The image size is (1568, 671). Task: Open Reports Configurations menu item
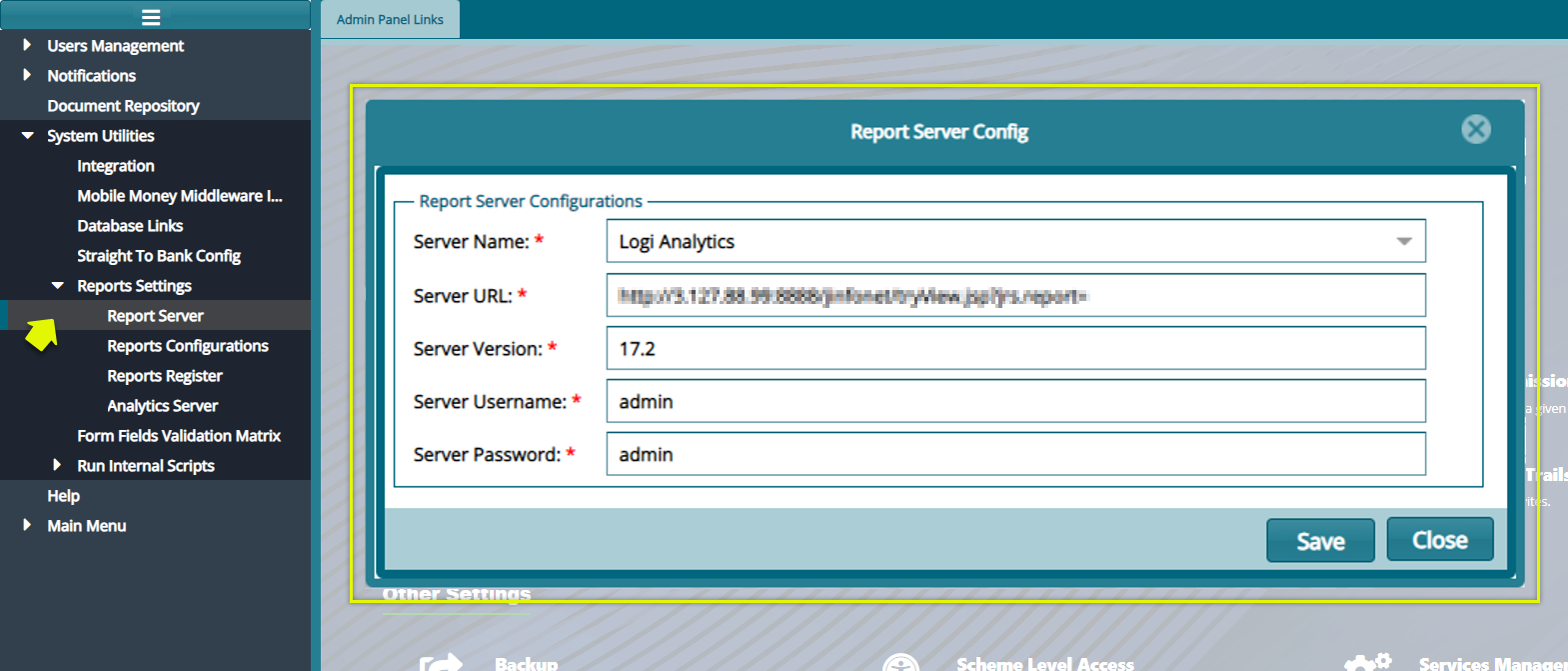188,346
